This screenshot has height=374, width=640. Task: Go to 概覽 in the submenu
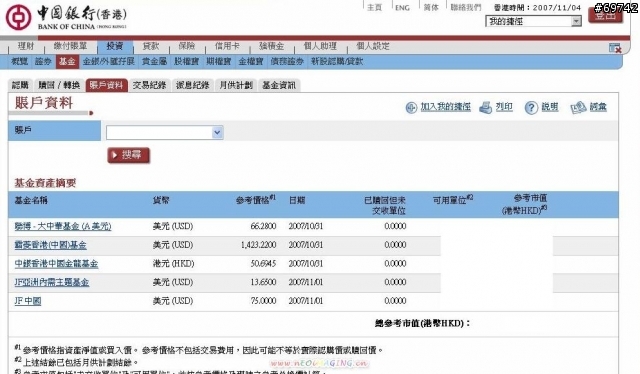point(20,61)
